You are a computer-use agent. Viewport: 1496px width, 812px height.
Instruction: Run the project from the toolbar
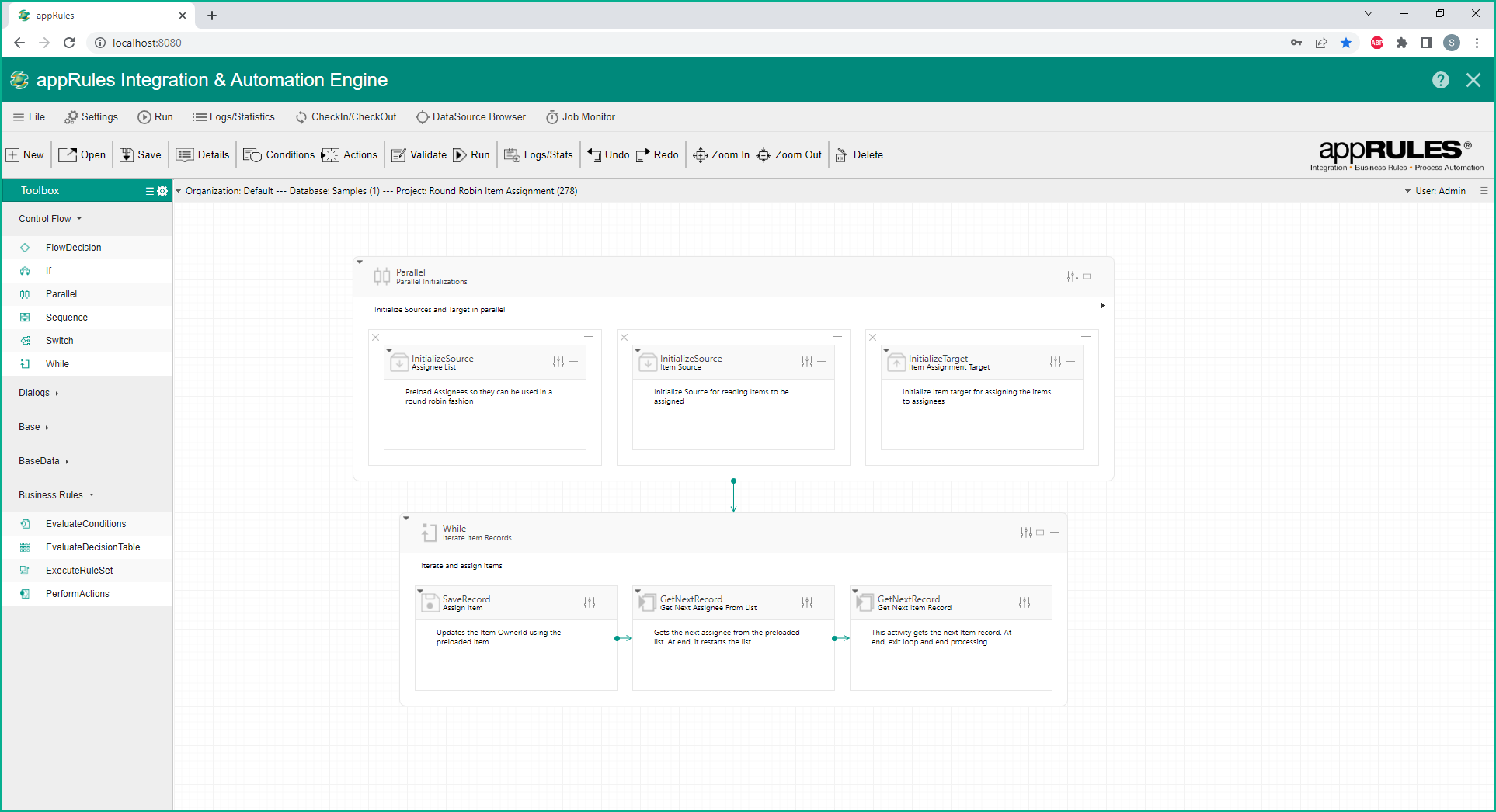471,155
